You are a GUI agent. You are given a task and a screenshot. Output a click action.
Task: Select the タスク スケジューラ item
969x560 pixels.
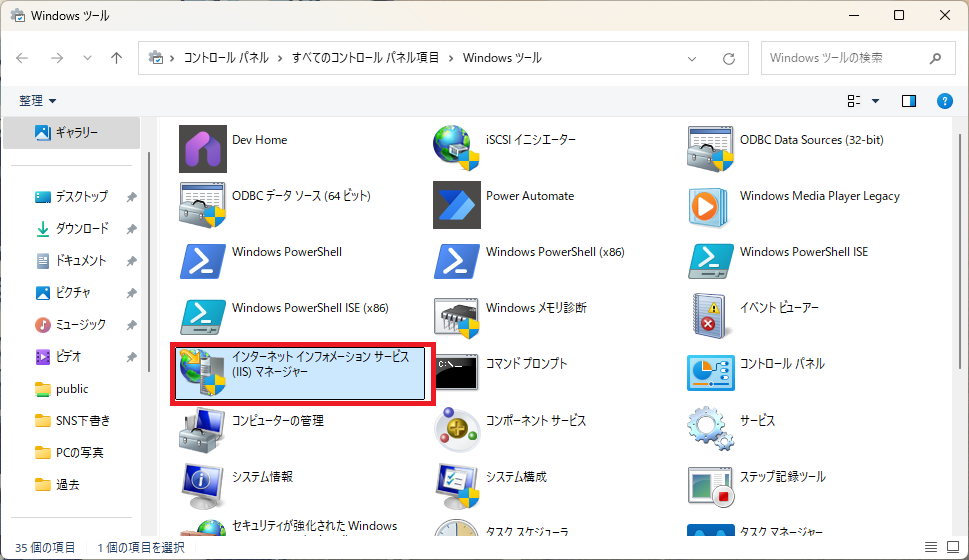(501, 527)
